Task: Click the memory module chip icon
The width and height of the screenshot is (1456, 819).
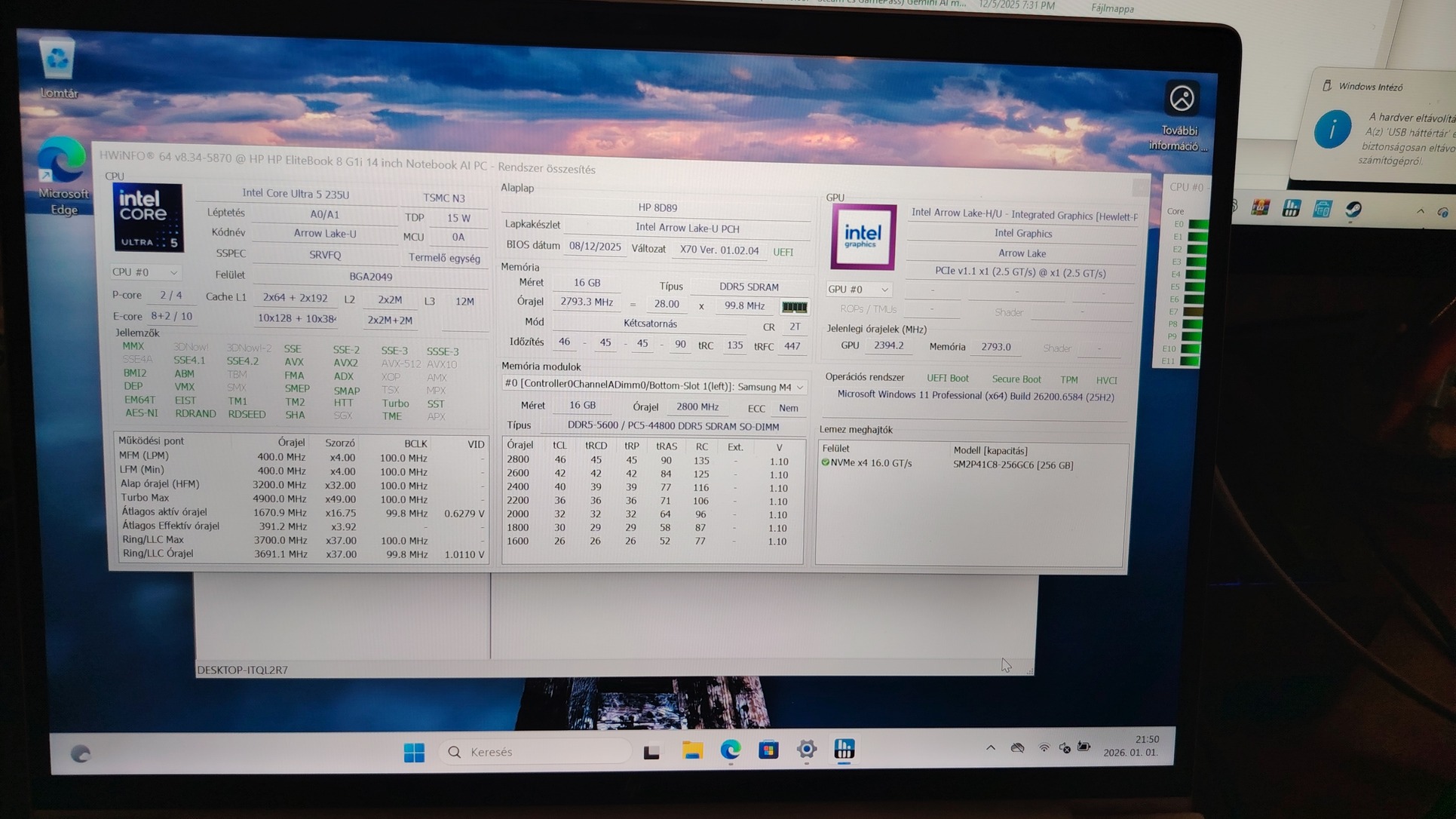Action: click(794, 307)
